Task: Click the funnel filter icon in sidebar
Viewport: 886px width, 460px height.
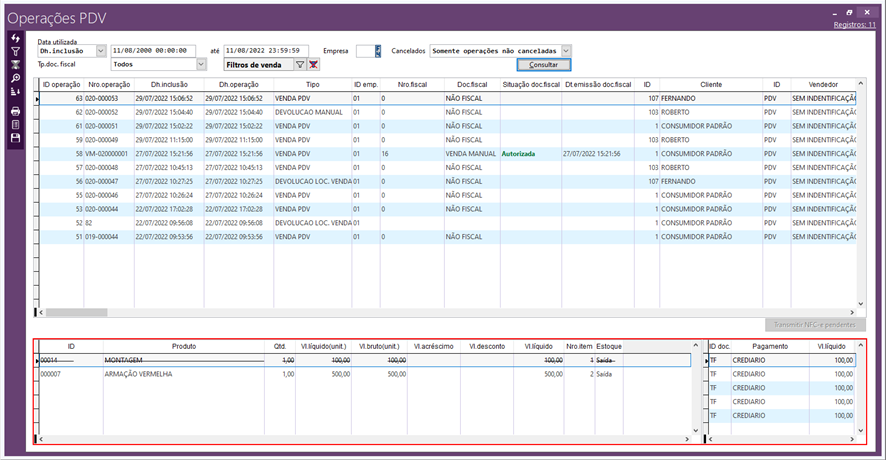Action: coord(15,50)
